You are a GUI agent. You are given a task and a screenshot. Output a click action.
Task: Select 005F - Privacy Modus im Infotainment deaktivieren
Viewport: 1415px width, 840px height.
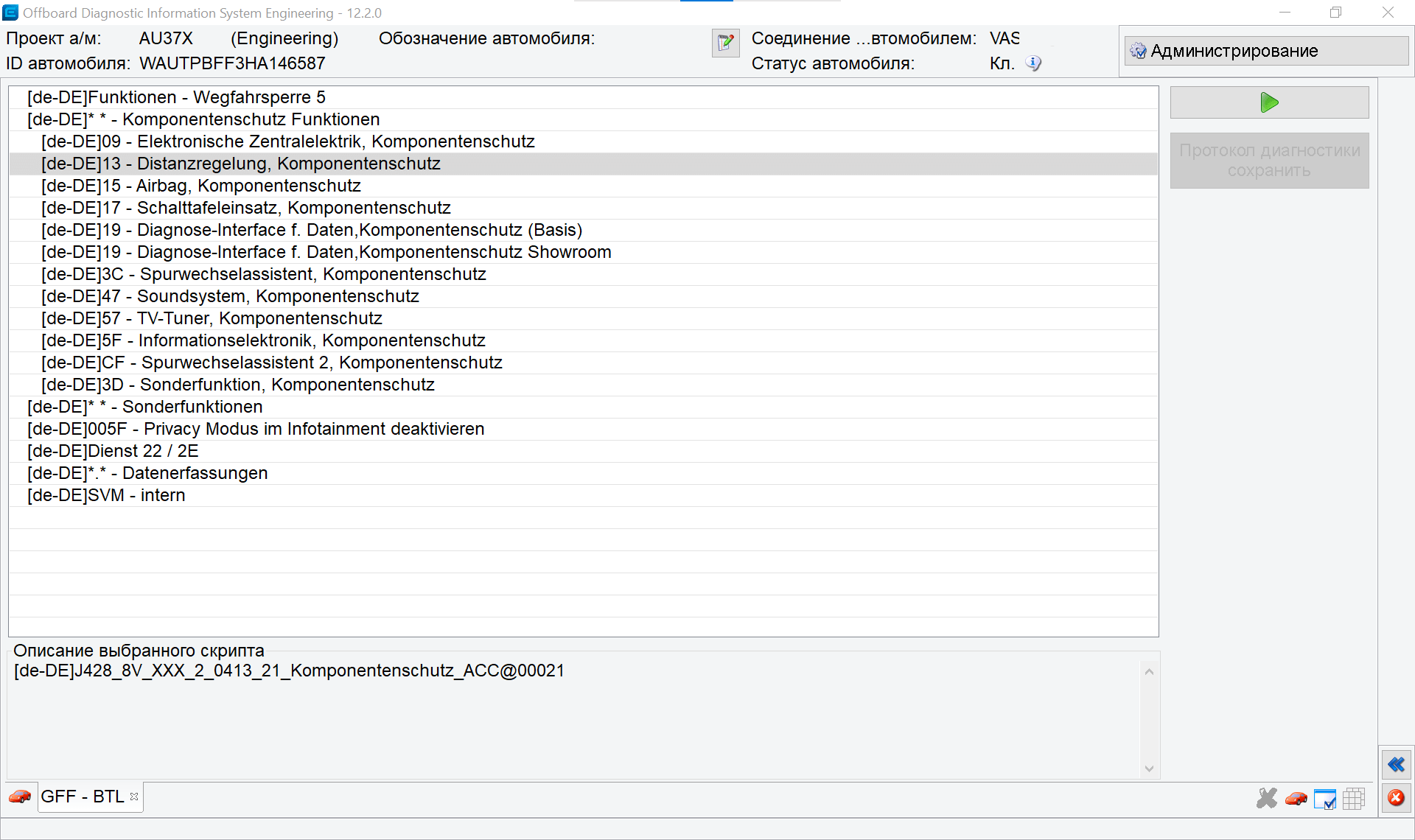pyautogui.click(x=584, y=429)
